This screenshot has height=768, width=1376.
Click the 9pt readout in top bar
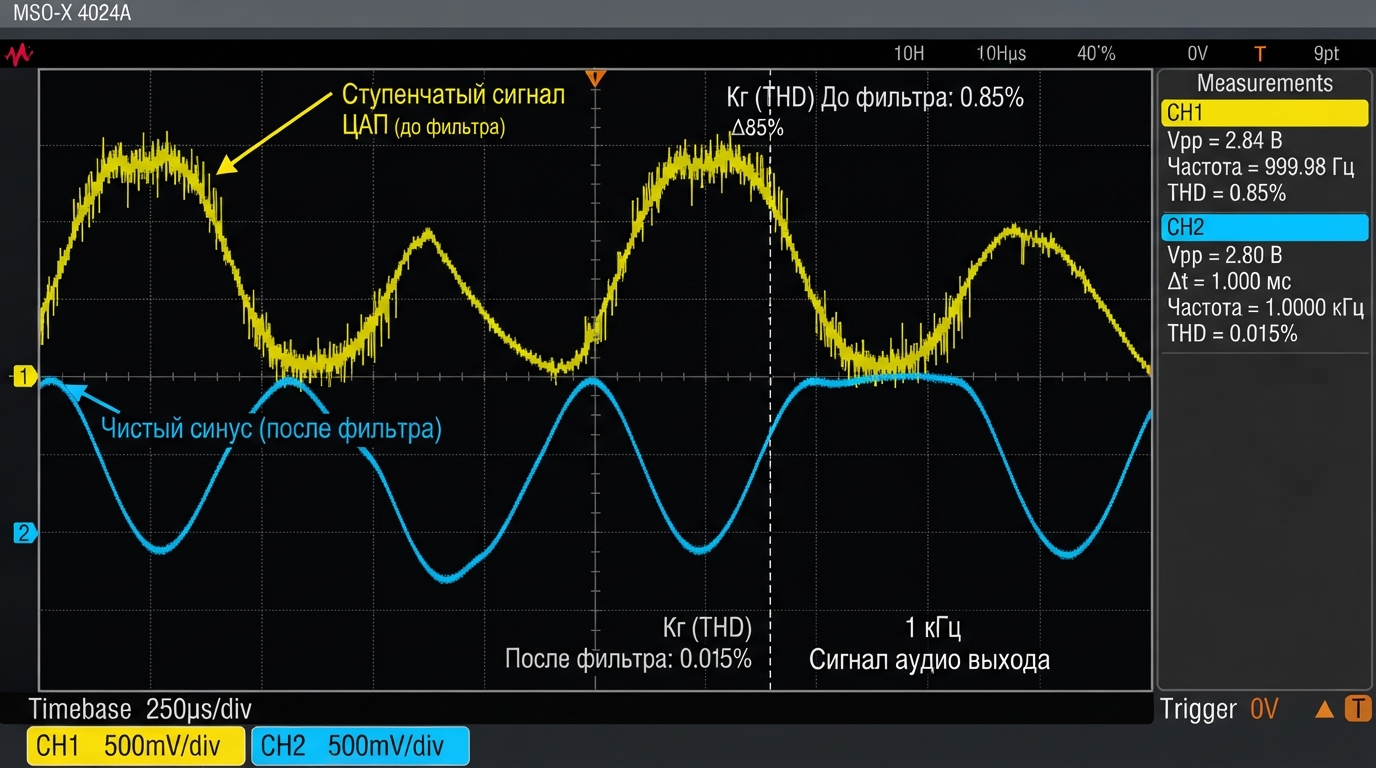click(1326, 54)
